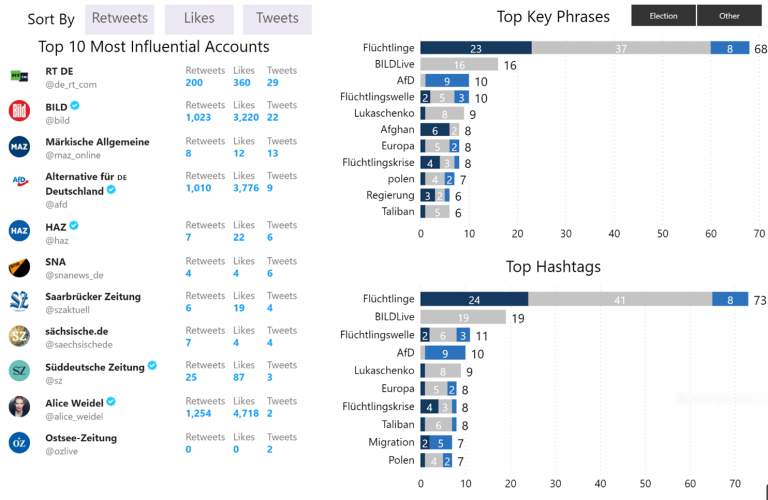Sort accounts by Tweets
The width and height of the screenshot is (768, 500).
point(277,19)
